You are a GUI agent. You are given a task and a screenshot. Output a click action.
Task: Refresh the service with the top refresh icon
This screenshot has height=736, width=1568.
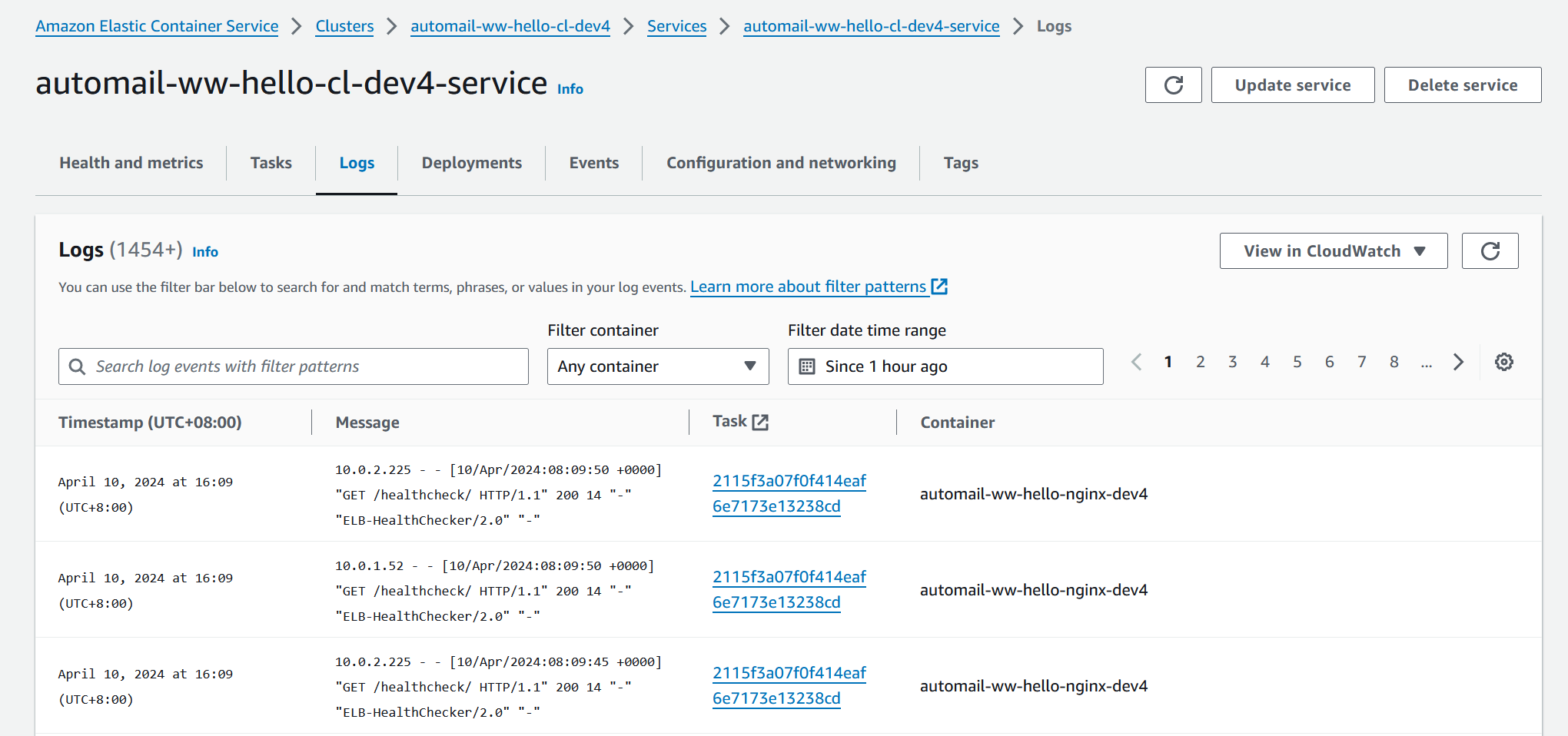1173,85
